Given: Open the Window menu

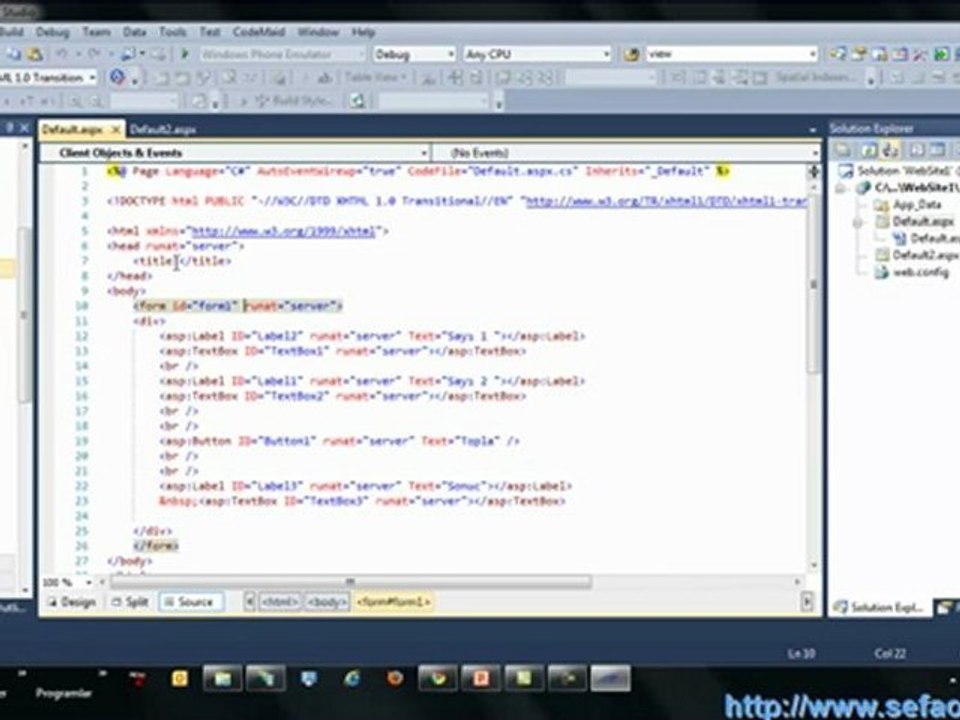Looking at the screenshot, I should (x=318, y=32).
